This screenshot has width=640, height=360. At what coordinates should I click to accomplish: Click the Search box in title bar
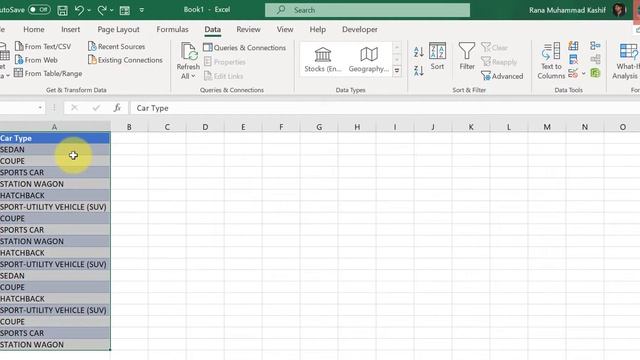tap(367, 10)
